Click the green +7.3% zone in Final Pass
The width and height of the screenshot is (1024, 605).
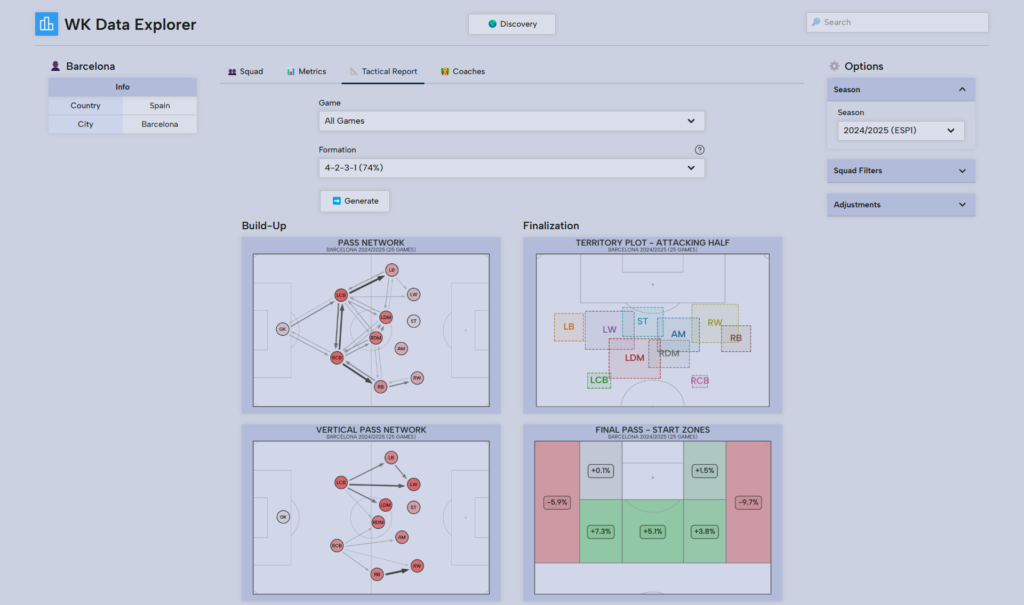click(600, 532)
